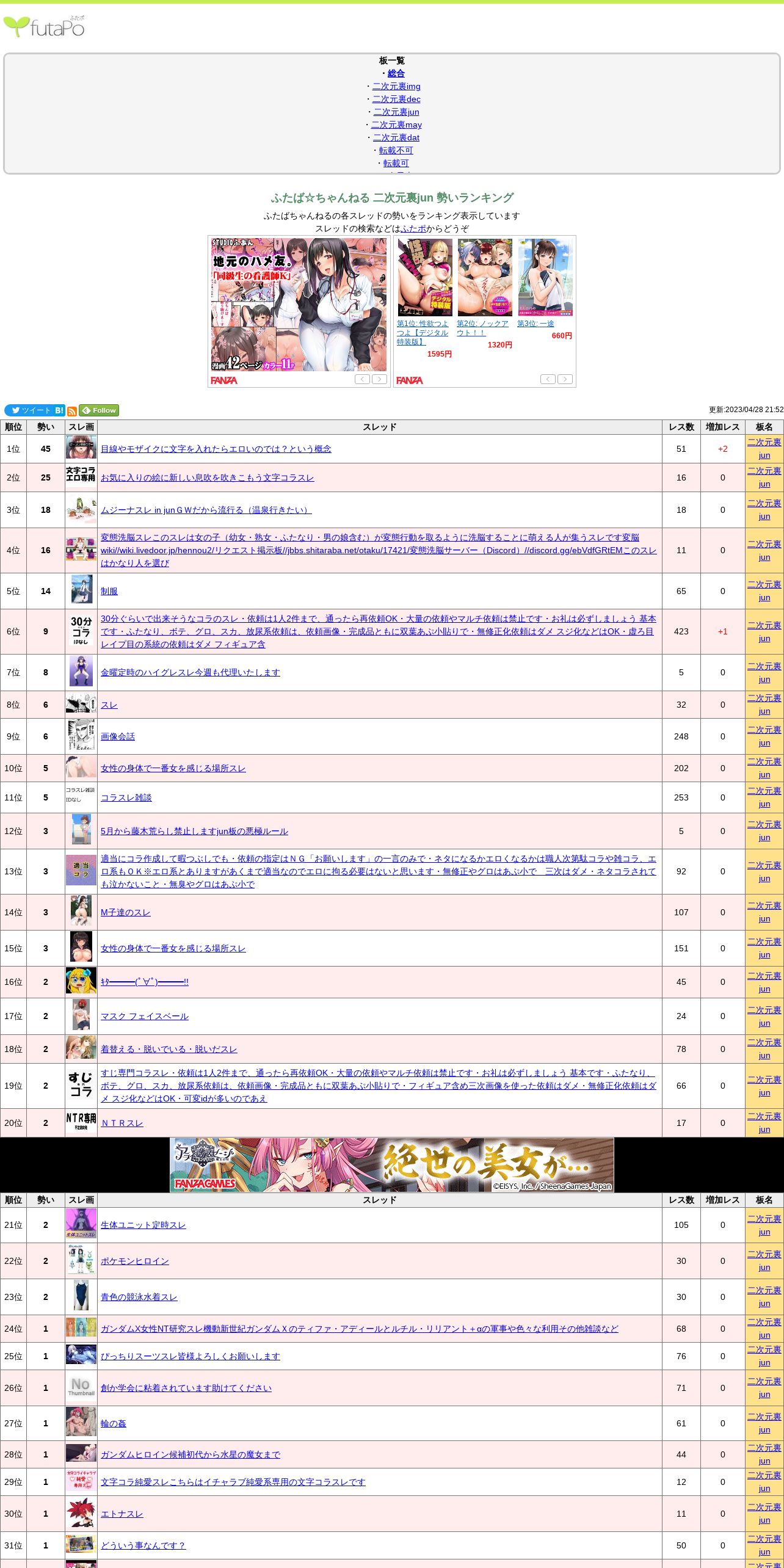Click the 増加レス header of the top table
Viewport: 784px width, 1568px height.
click(722, 427)
